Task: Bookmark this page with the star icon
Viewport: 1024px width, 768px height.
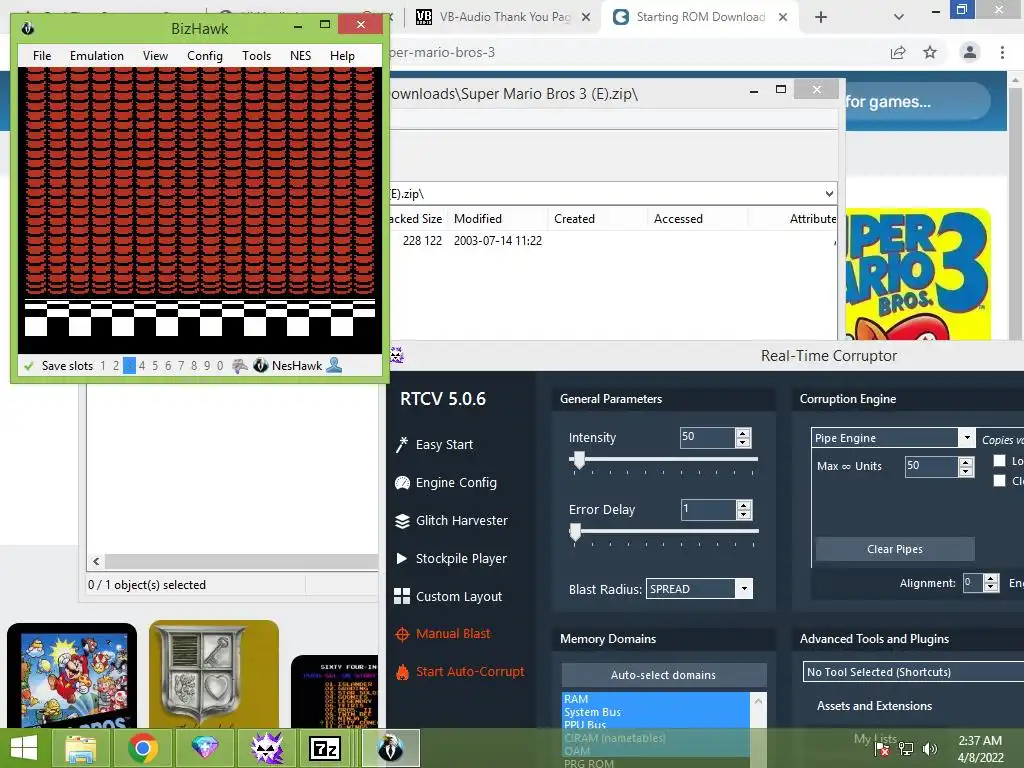Action: 930,52
